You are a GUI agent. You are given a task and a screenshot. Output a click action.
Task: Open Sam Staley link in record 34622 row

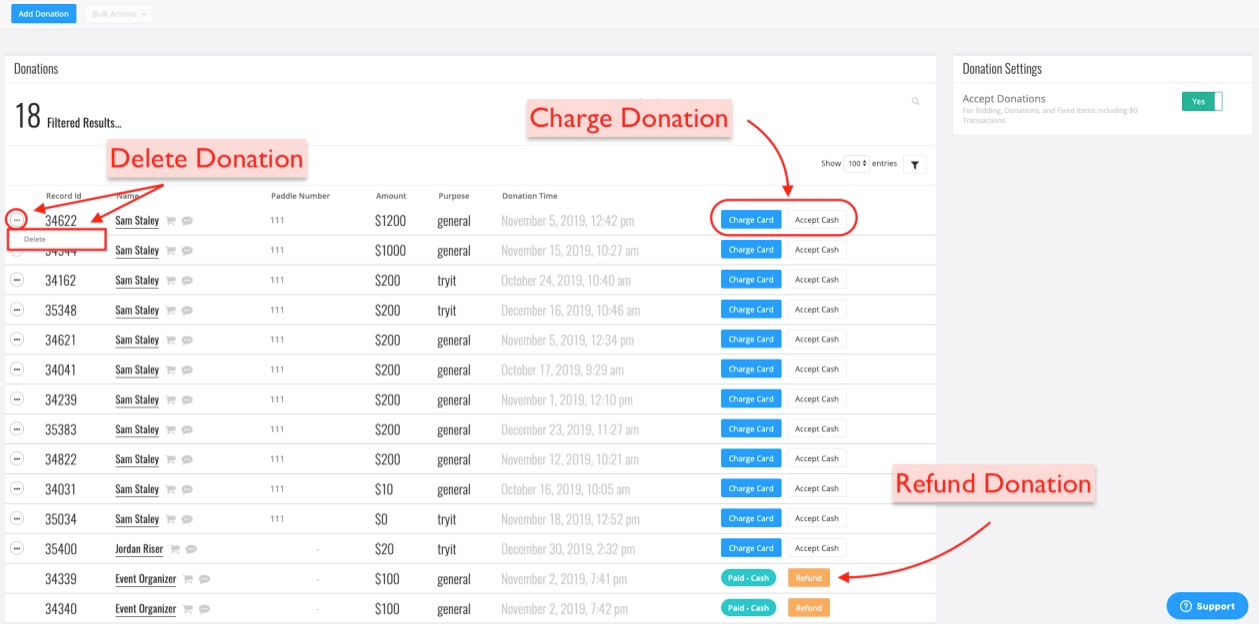[137, 220]
